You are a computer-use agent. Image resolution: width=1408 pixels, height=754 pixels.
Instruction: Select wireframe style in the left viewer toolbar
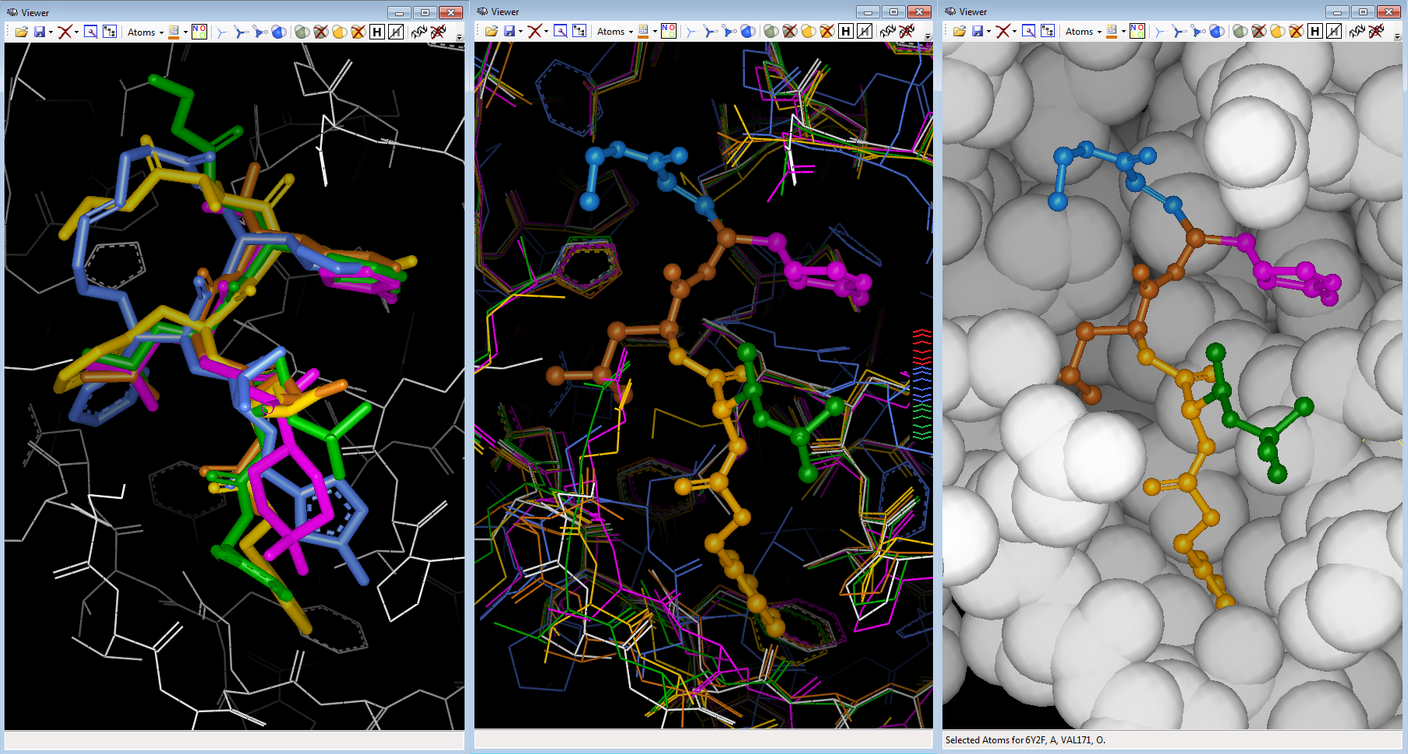pos(222,32)
